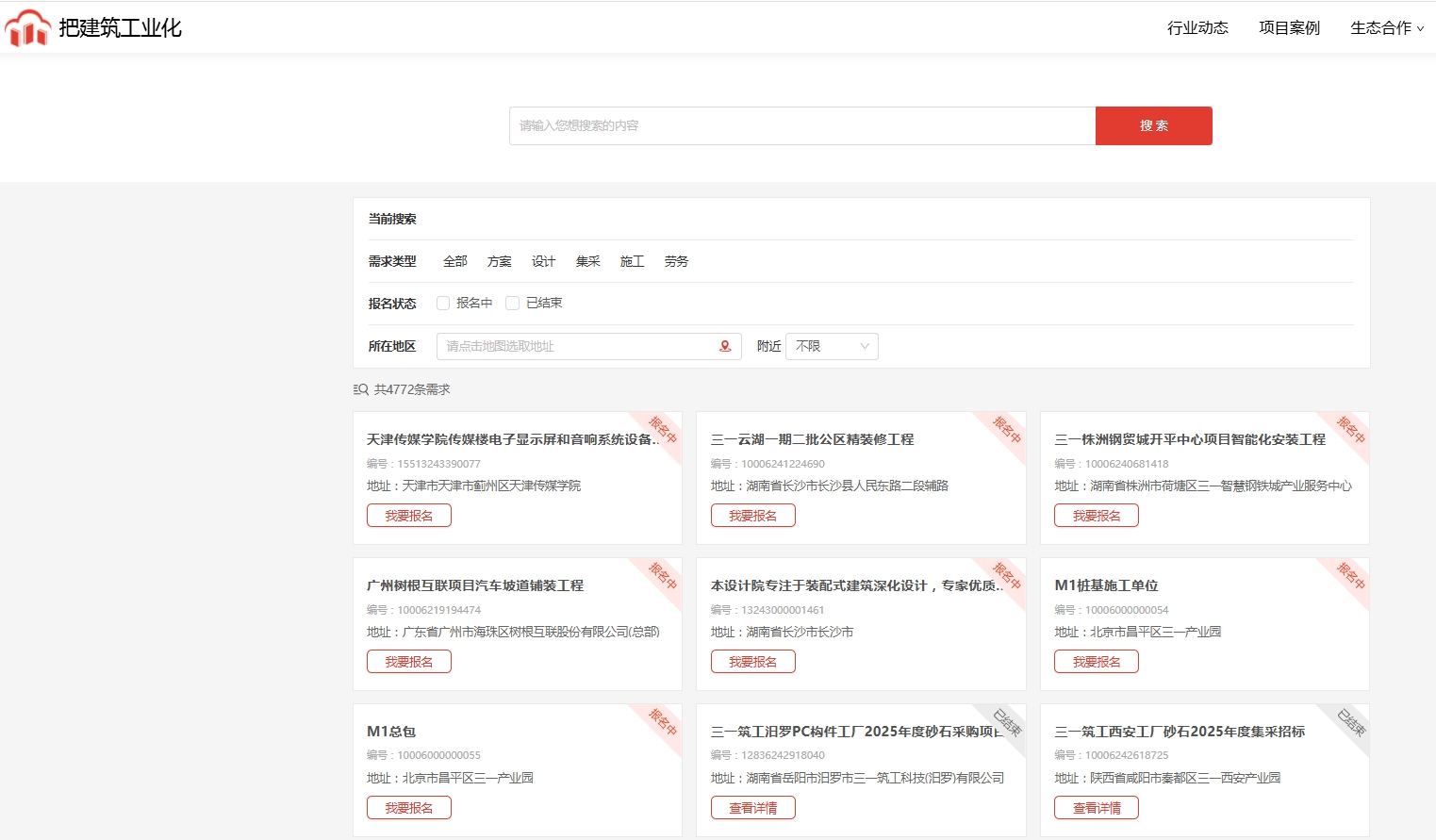
Task: Open 三一云湖一期二批公区精装修工程 listing title
Action: 812,439
